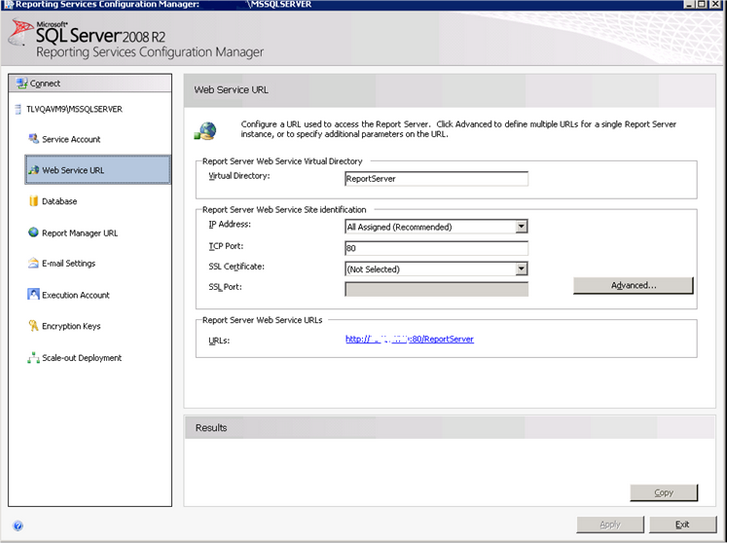
Task: Click the SQL Server logo in header
Action: click(x=21, y=32)
